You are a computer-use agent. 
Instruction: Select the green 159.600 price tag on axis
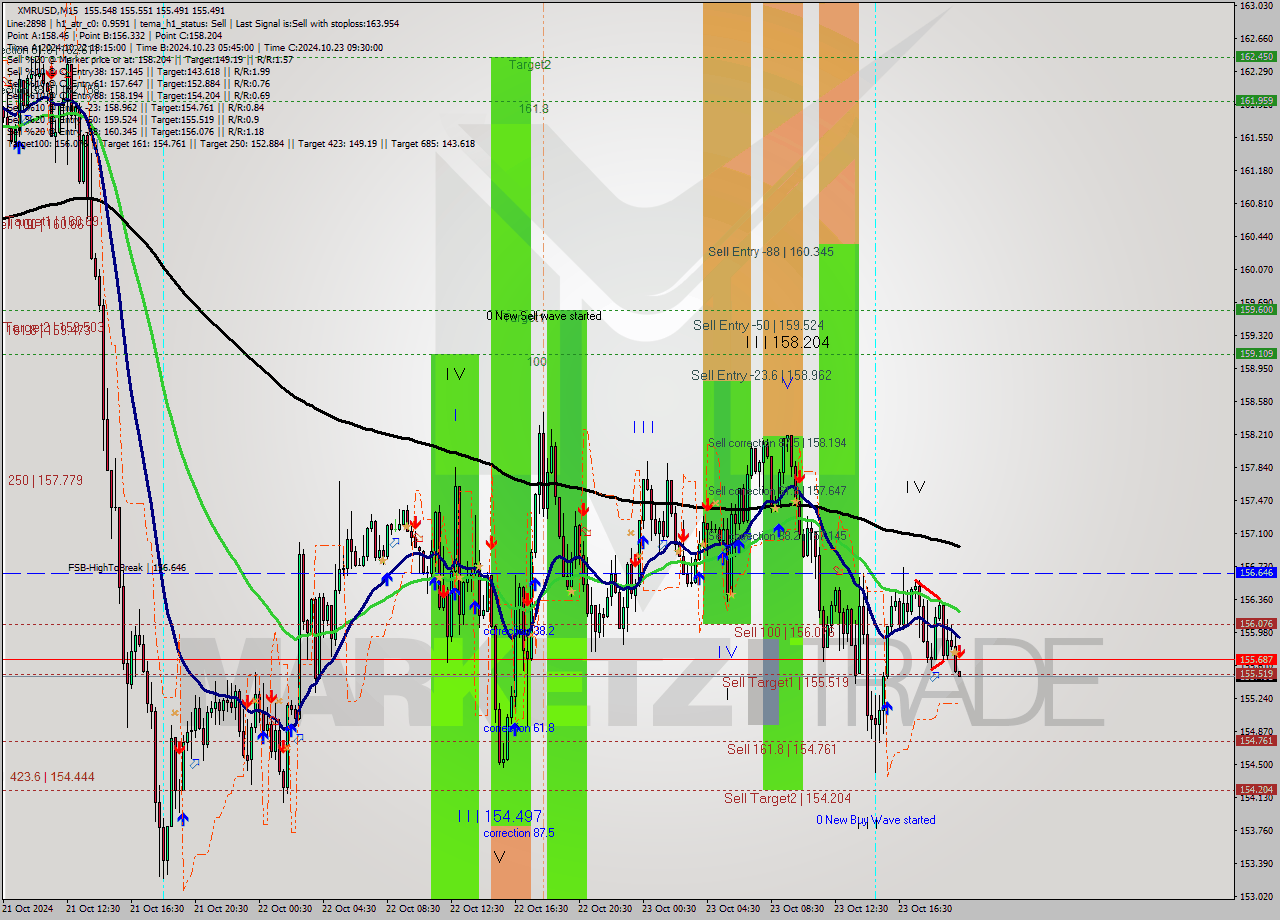[1255, 310]
